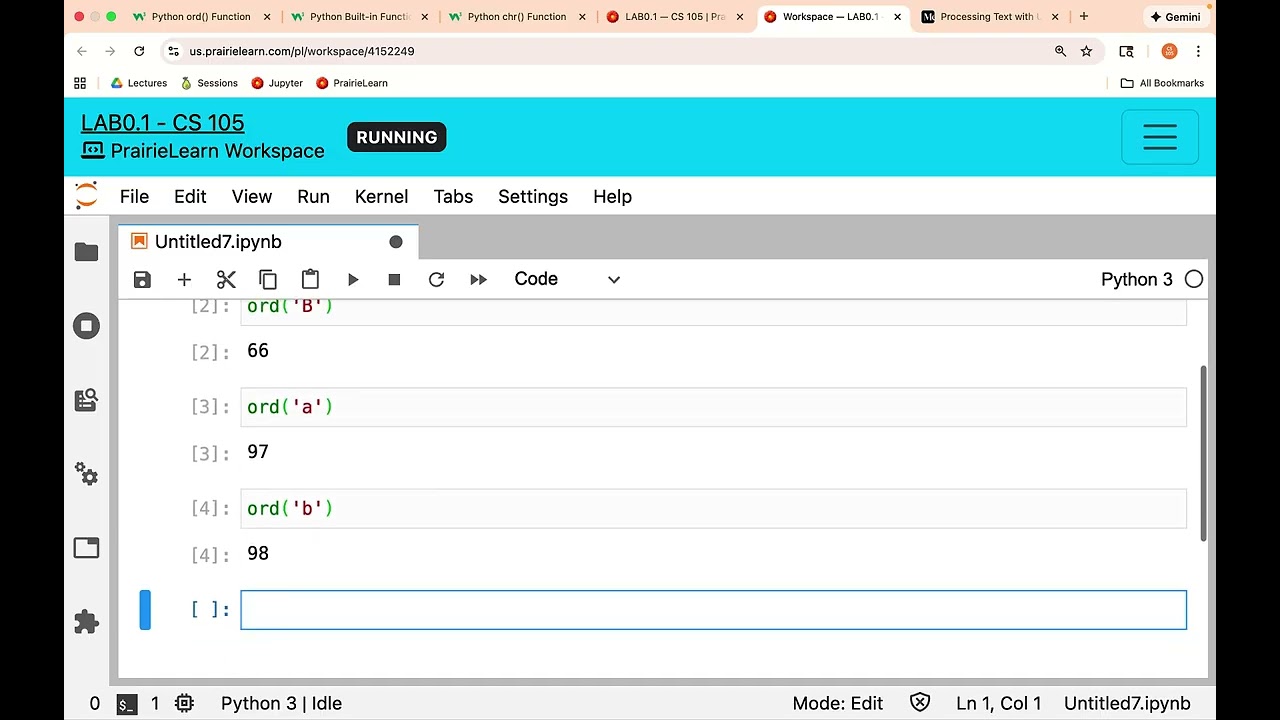Click the output value 97
This screenshot has height=720, width=1280.
(258, 452)
